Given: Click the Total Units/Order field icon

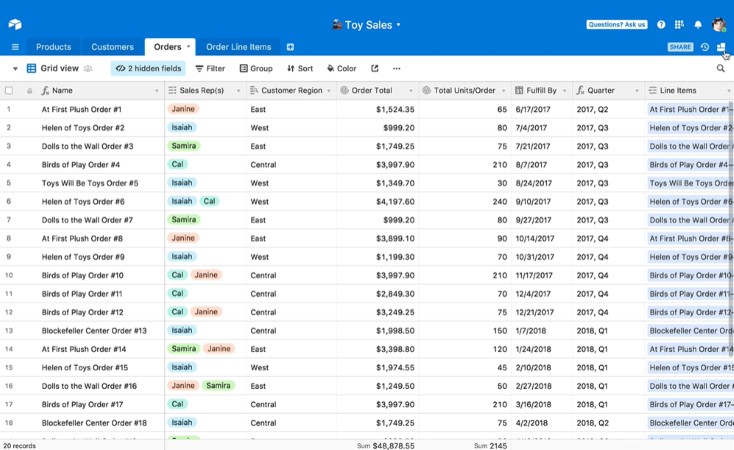Looking at the screenshot, I should tap(426, 90).
